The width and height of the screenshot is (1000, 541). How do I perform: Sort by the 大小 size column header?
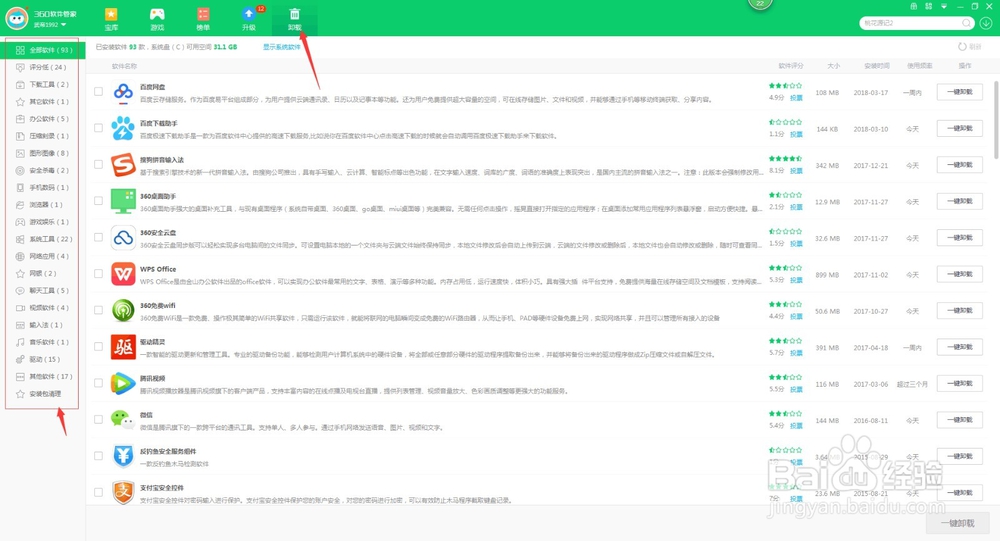833,66
